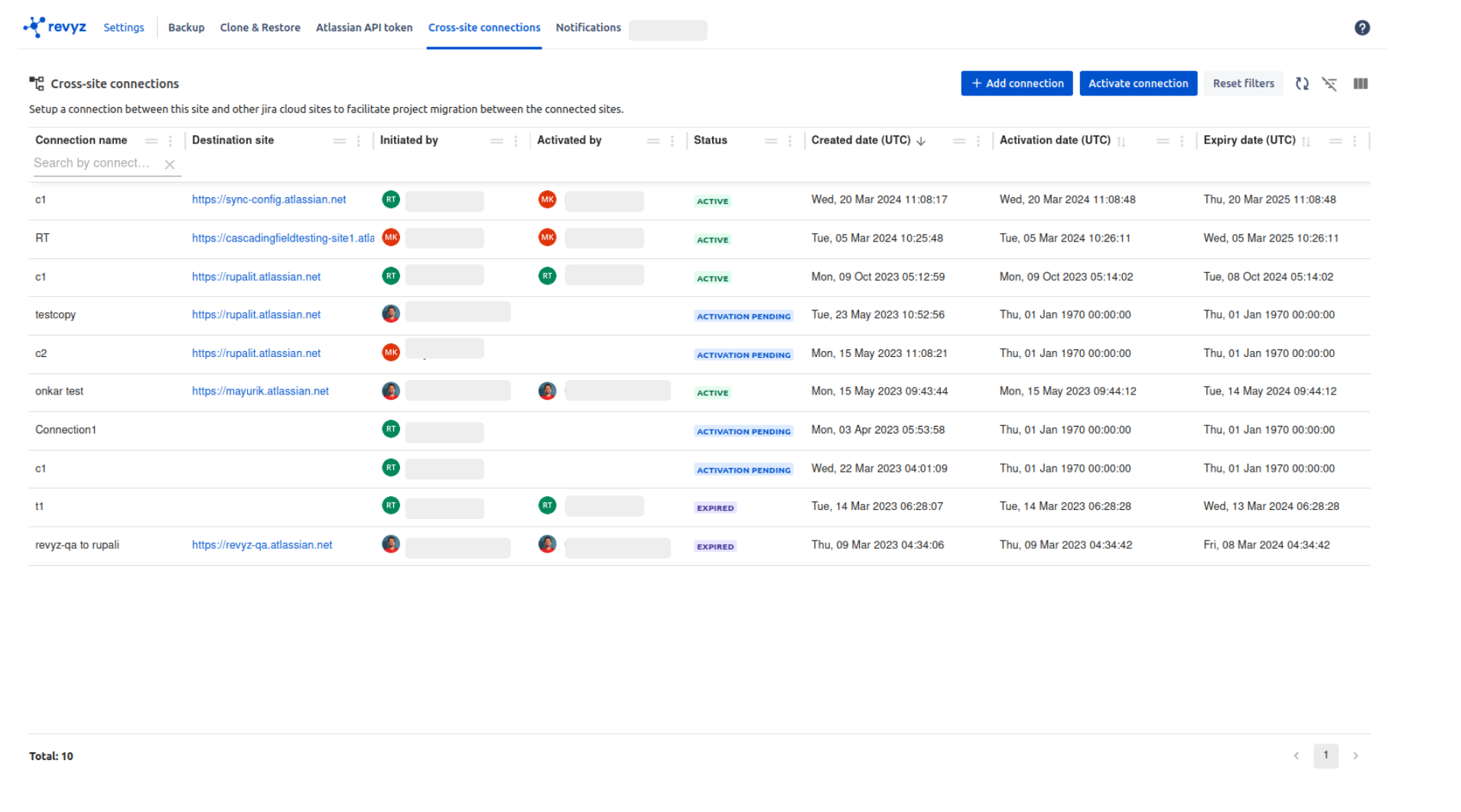Click the Destination site column header
This screenshot has height=812, width=1461.
[x=233, y=141]
